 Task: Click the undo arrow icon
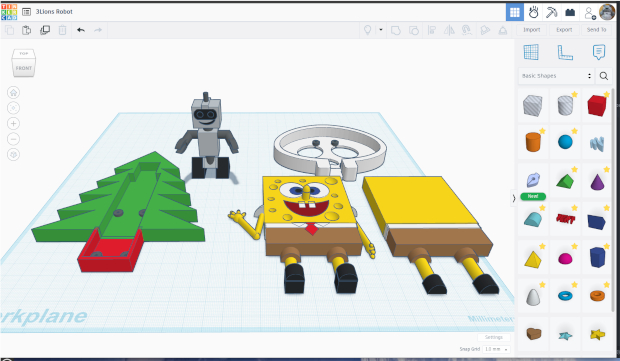(x=81, y=30)
